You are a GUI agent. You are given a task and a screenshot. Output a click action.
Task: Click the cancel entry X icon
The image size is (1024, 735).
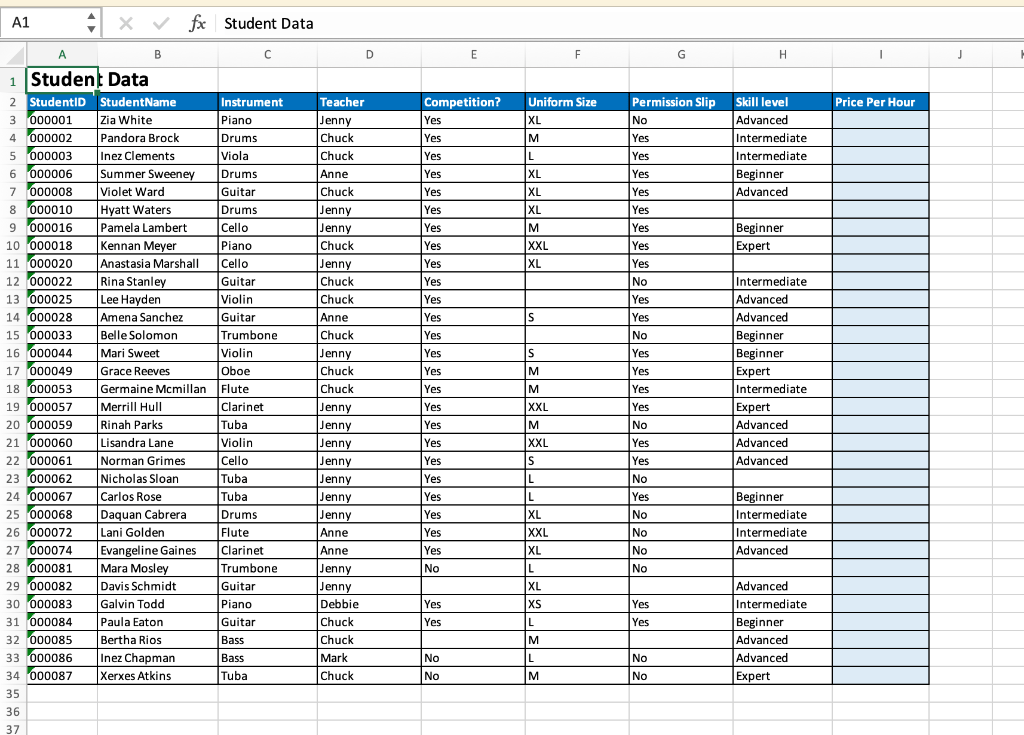coord(126,24)
